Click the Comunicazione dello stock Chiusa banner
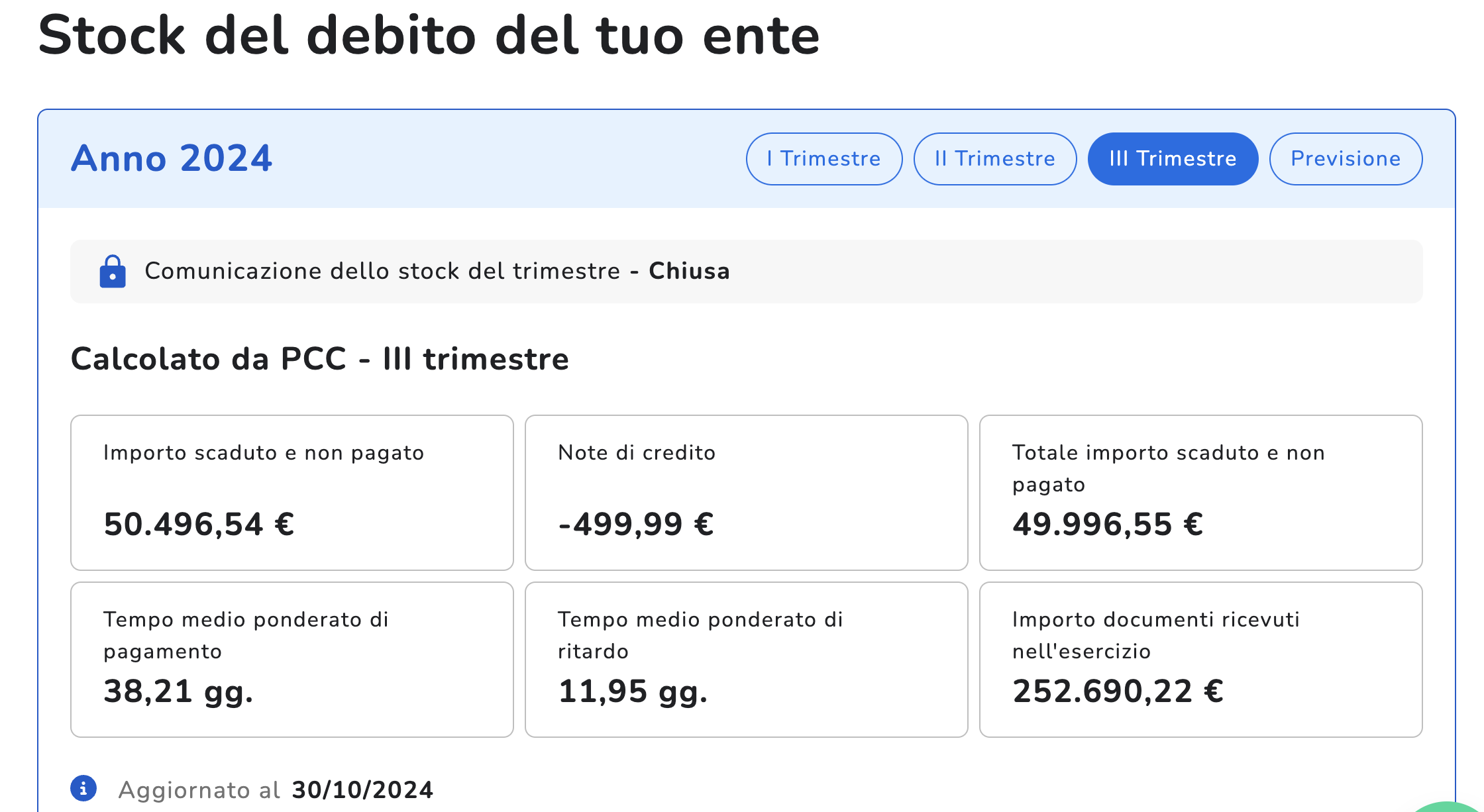The height and width of the screenshot is (812, 1484). click(746, 272)
